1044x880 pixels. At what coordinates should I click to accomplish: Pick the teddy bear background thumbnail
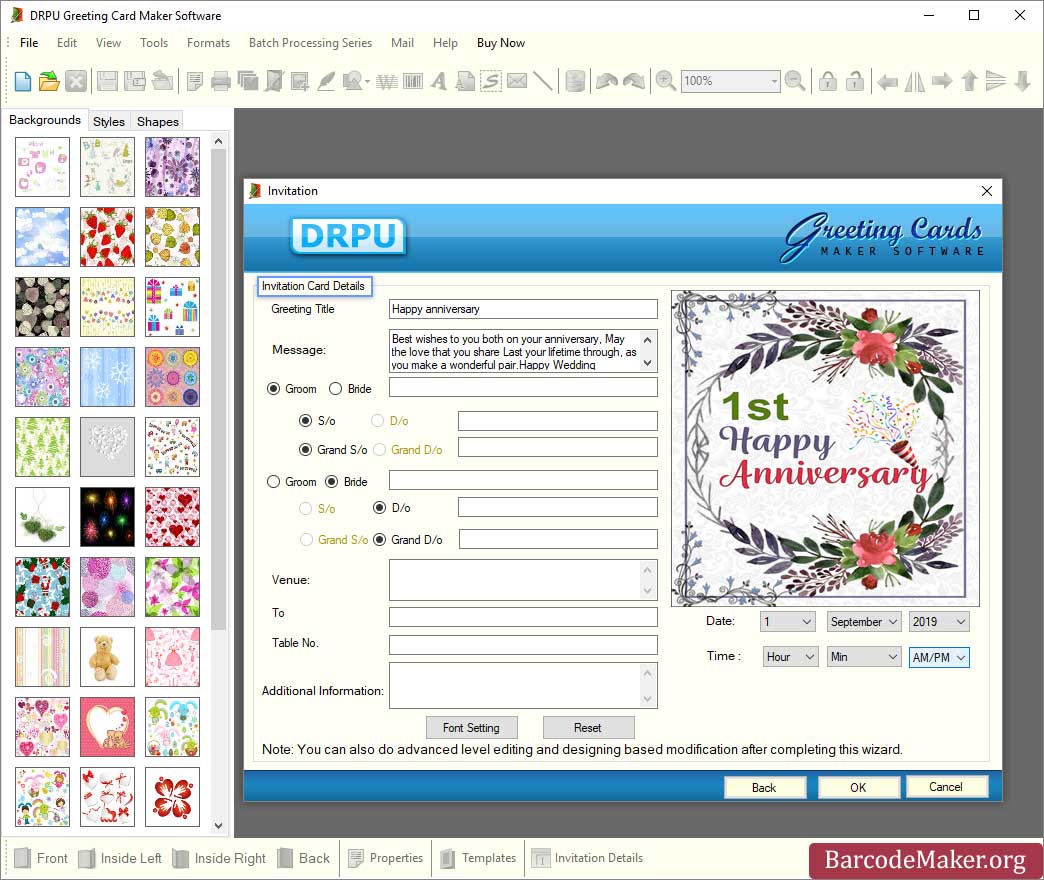(107, 657)
